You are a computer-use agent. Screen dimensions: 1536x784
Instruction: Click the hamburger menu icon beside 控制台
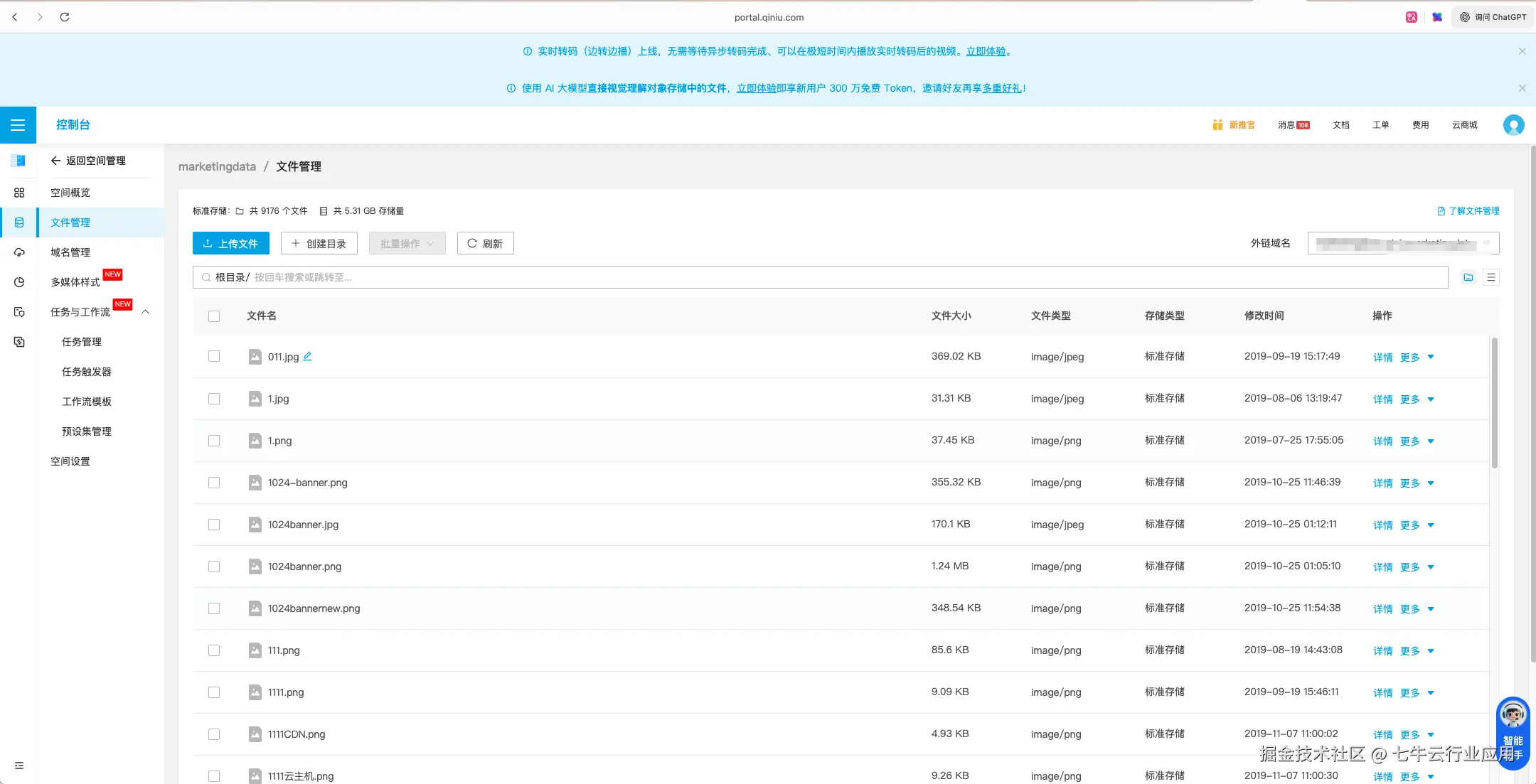(x=18, y=125)
